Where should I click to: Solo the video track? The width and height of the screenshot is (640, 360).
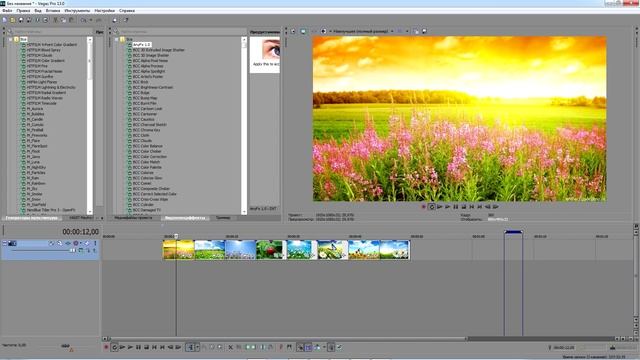[x=95, y=243]
